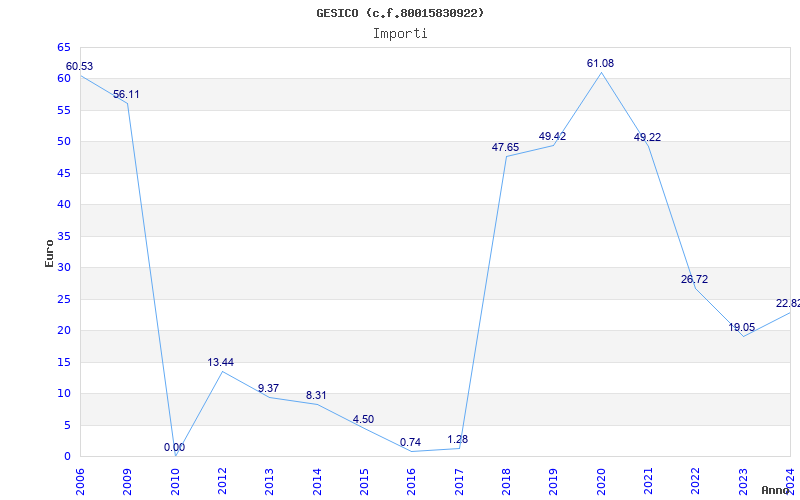Click the 'Anno' x-axis label
Image resolution: width=800 pixels, height=500 pixels.
[x=775, y=490]
